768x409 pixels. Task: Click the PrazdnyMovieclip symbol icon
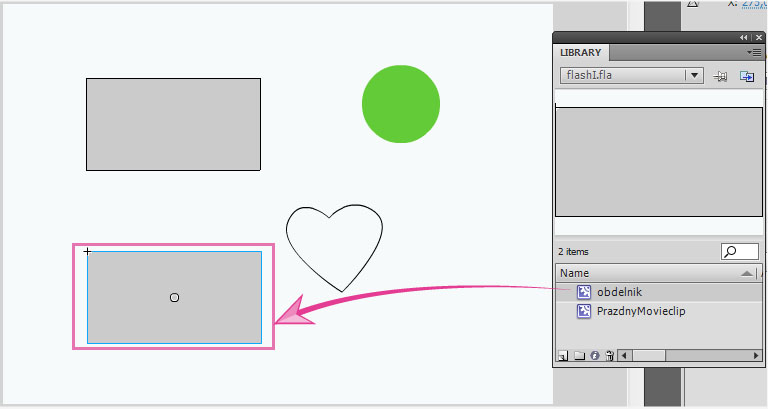click(x=584, y=311)
